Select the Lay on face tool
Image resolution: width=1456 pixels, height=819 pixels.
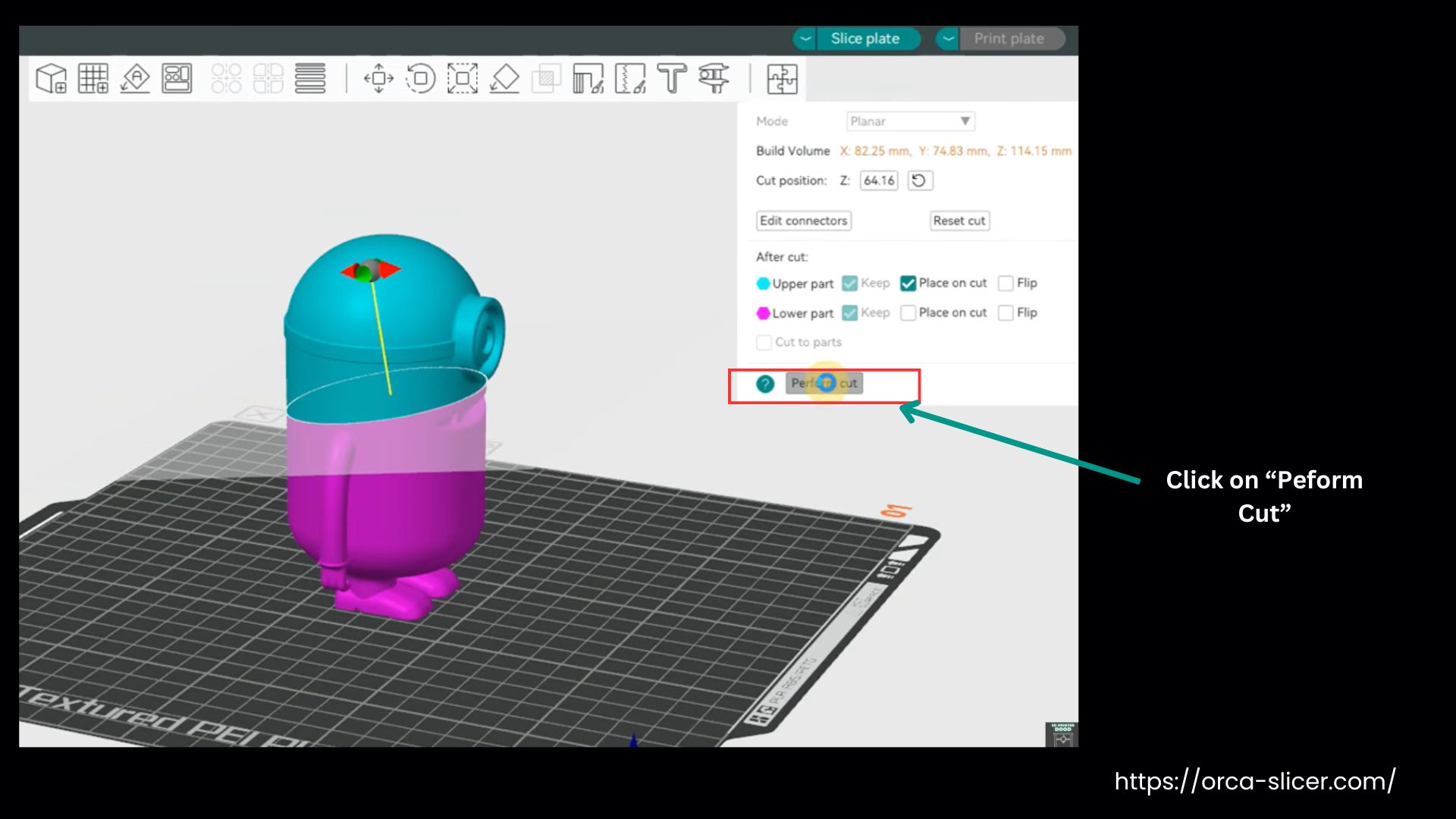pos(504,78)
